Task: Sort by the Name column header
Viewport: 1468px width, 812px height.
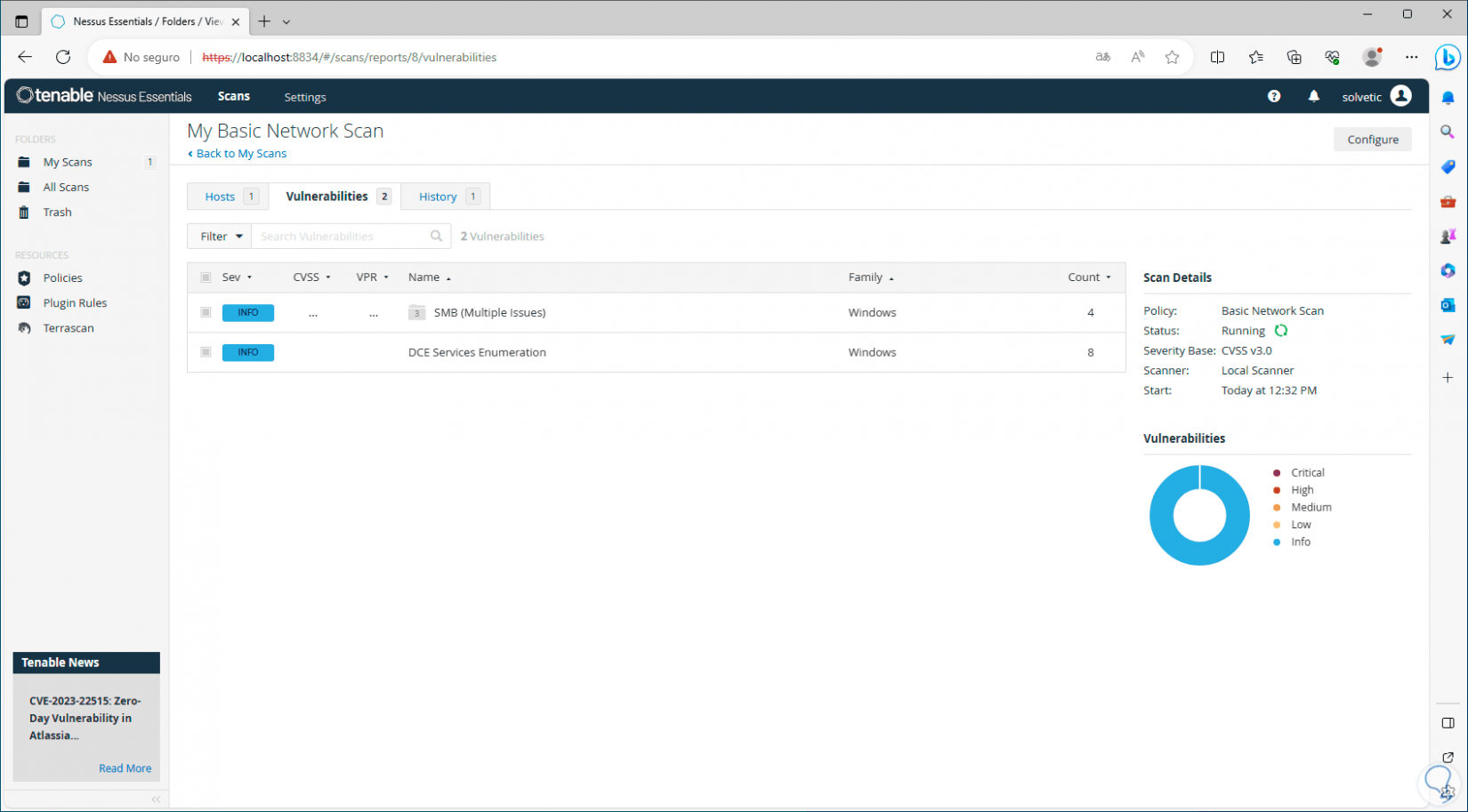Action: click(x=430, y=277)
